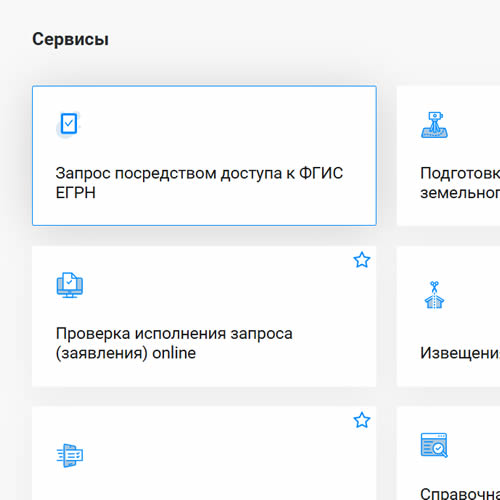Click the surveying tripod icon on Подготовка card
Screen dimensions: 500x500
point(434,125)
